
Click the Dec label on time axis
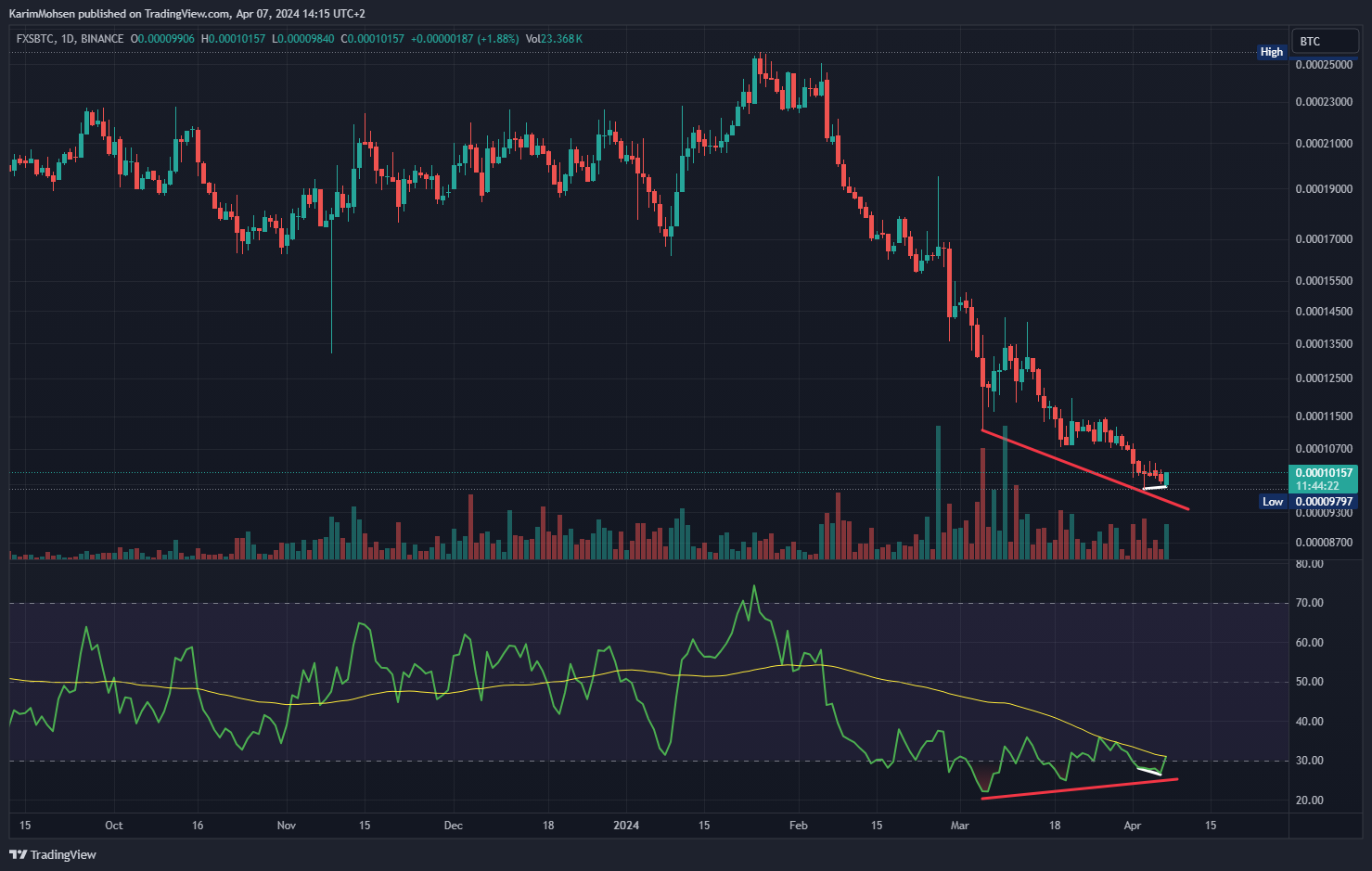click(454, 826)
